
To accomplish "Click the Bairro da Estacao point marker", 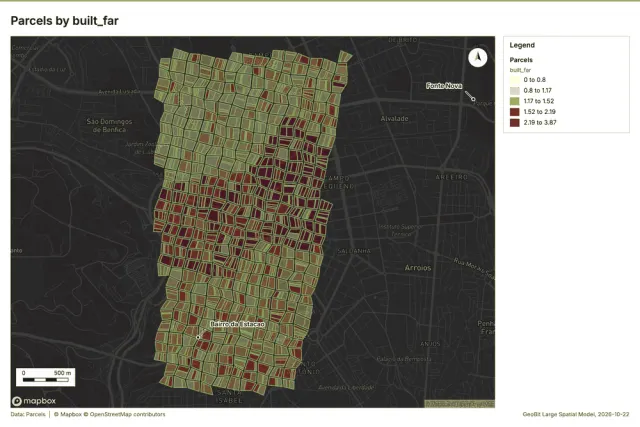I will click(198, 337).
